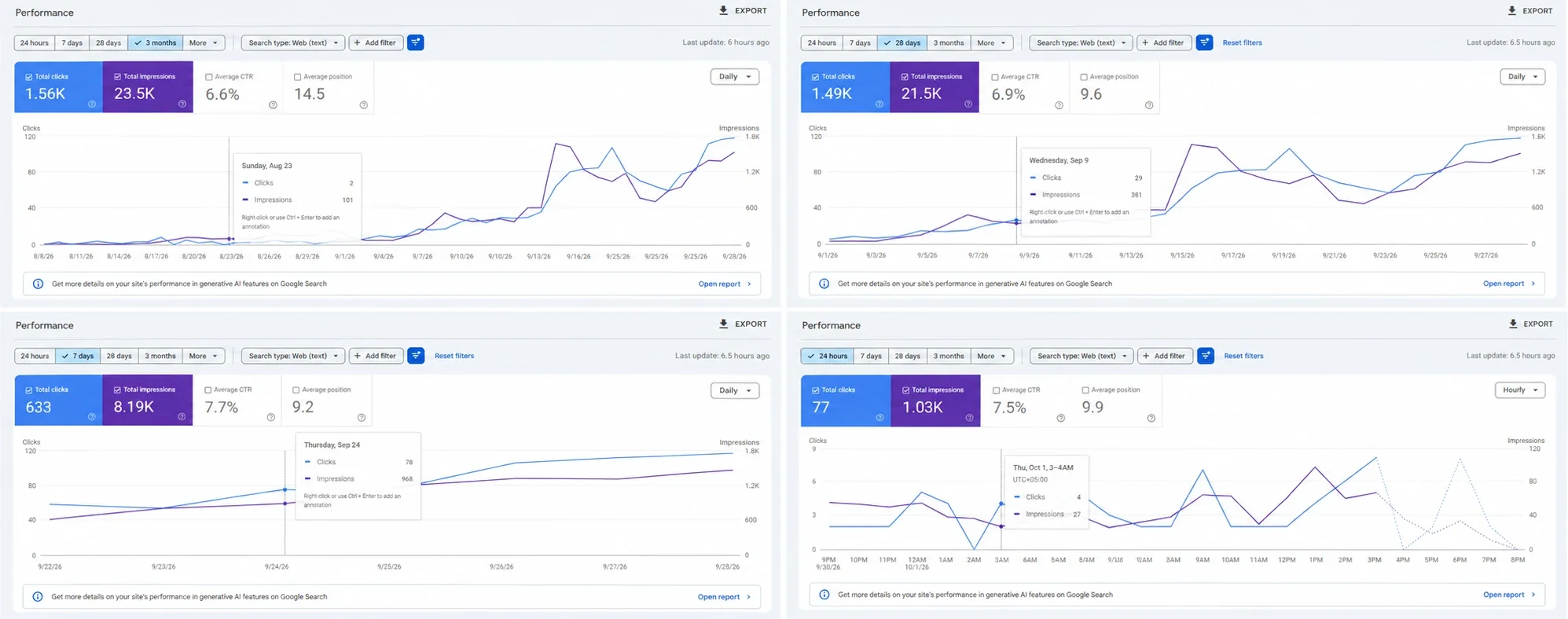The image size is (1568, 619).
Task: Select the 24 hours tab in the 1.56K clicks panel
Action: coord(35,43)
